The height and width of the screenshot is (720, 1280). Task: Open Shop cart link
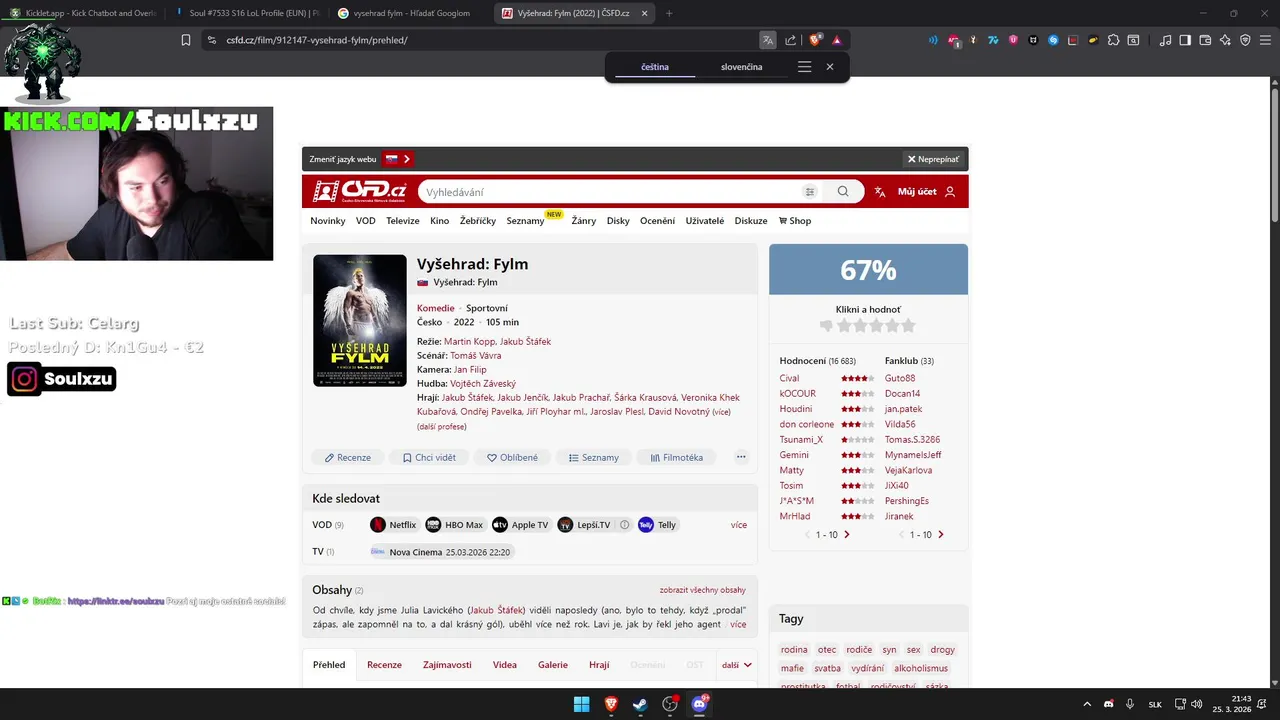click(795, 221)
